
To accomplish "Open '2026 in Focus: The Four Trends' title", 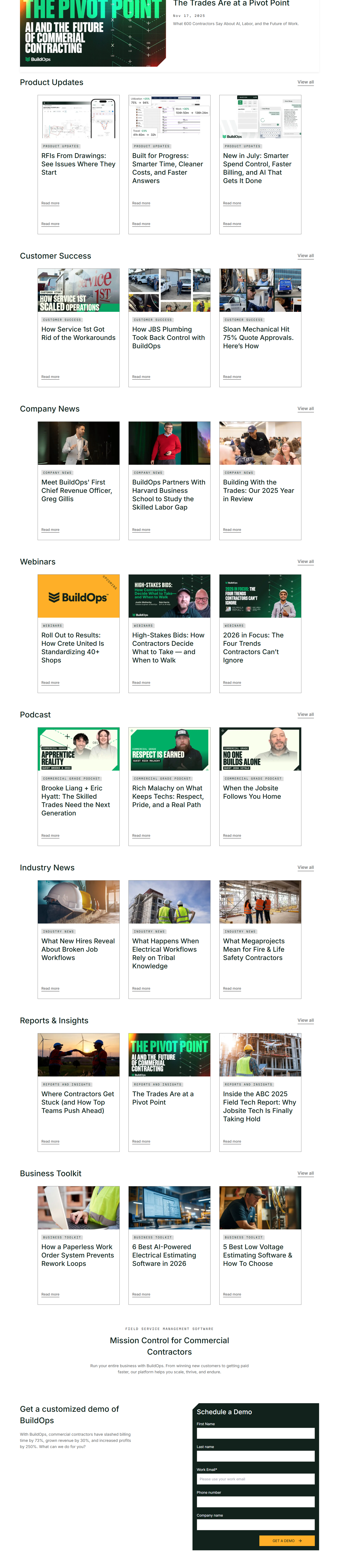I will pos(254,648).
